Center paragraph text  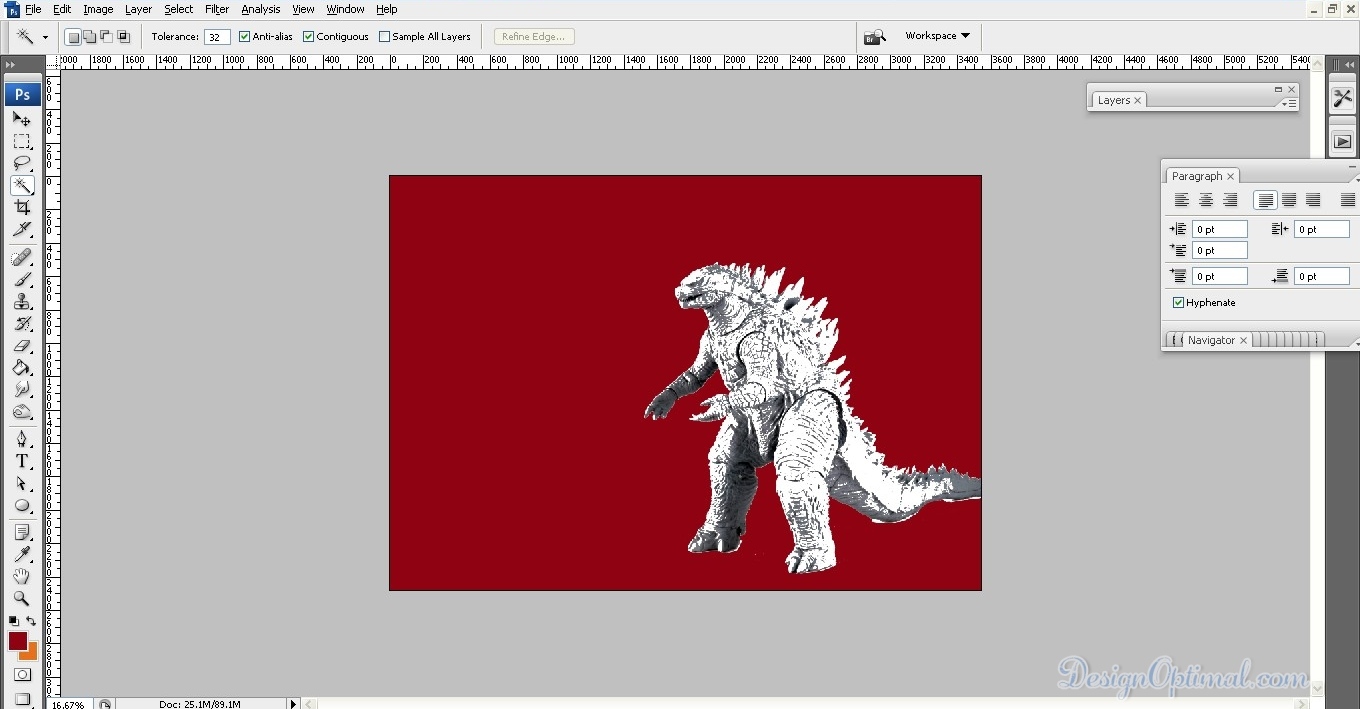[1206, 201]
